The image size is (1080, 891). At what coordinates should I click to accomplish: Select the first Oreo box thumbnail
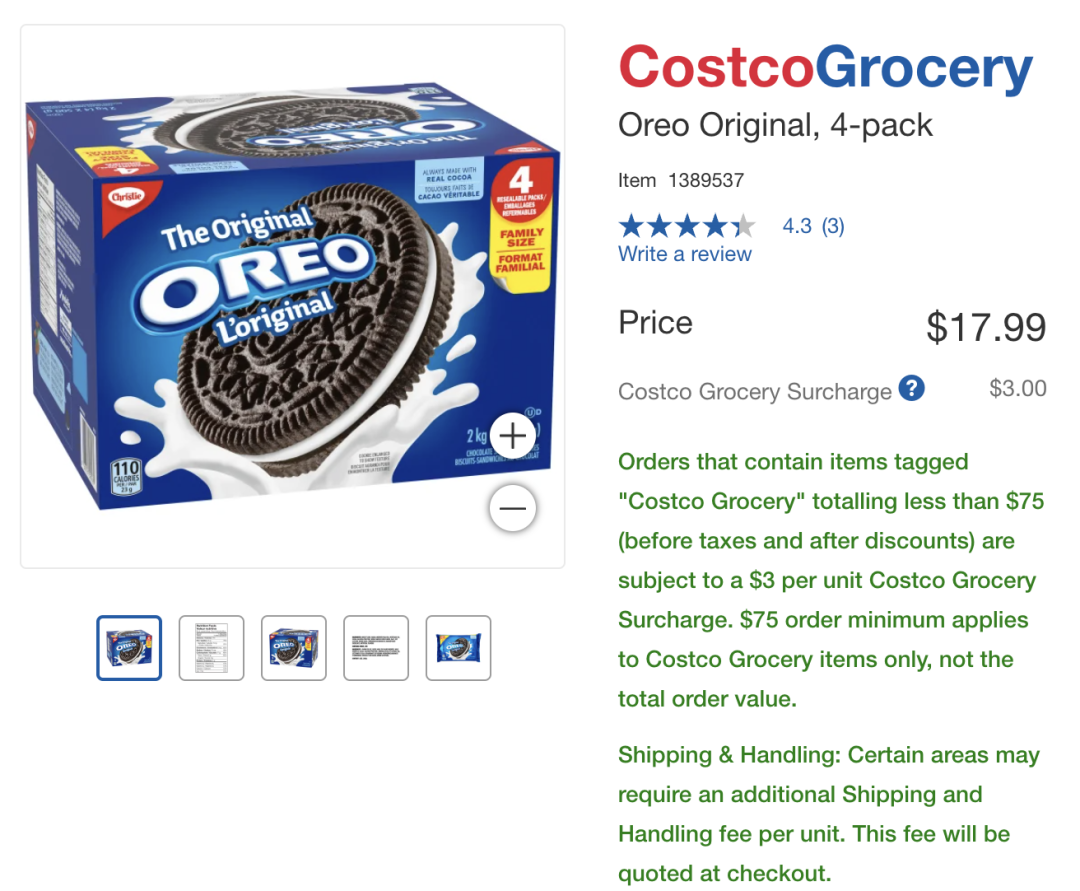(x=129, y=648)
